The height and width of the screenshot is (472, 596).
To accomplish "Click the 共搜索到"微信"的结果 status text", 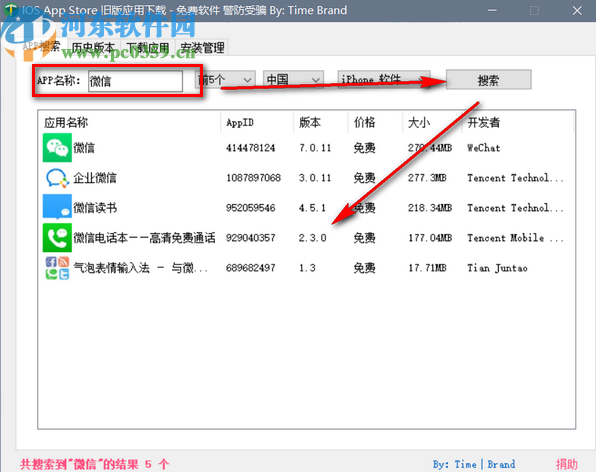I will click(95, 464).
